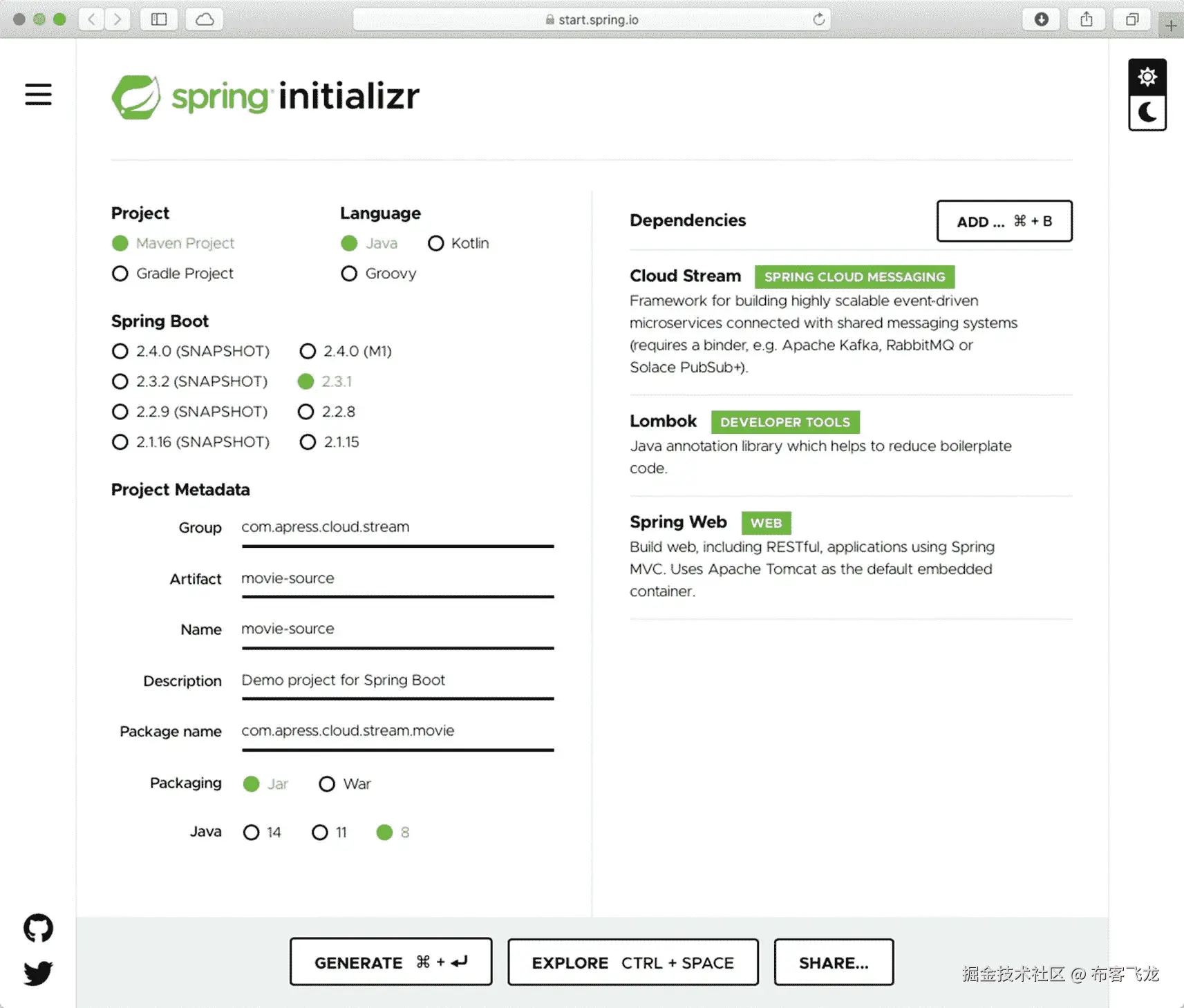Viewport: 1184px width, 1008px height.
Task: Click the Spring Initializr logo
Action: pyautogui.click(x=265, y=97)
